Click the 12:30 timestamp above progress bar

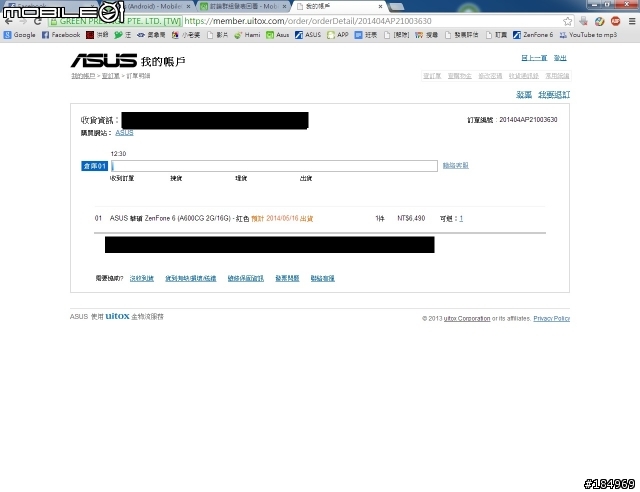pos(118,154)
